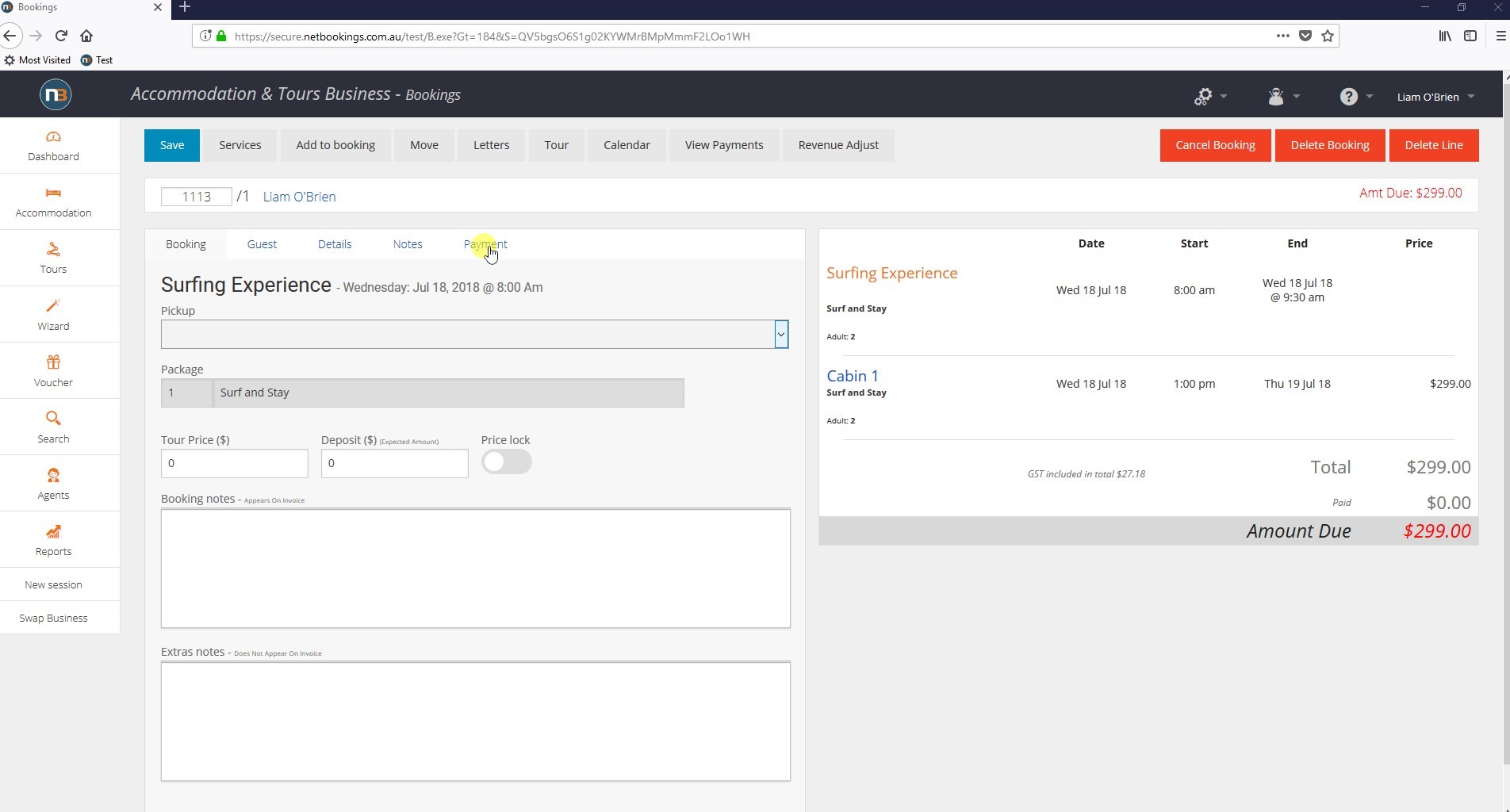Image resolution: width=1510 pixels, height=812 pixels.
Task: Open Surfing Experience line in summary
Action: 892,273
